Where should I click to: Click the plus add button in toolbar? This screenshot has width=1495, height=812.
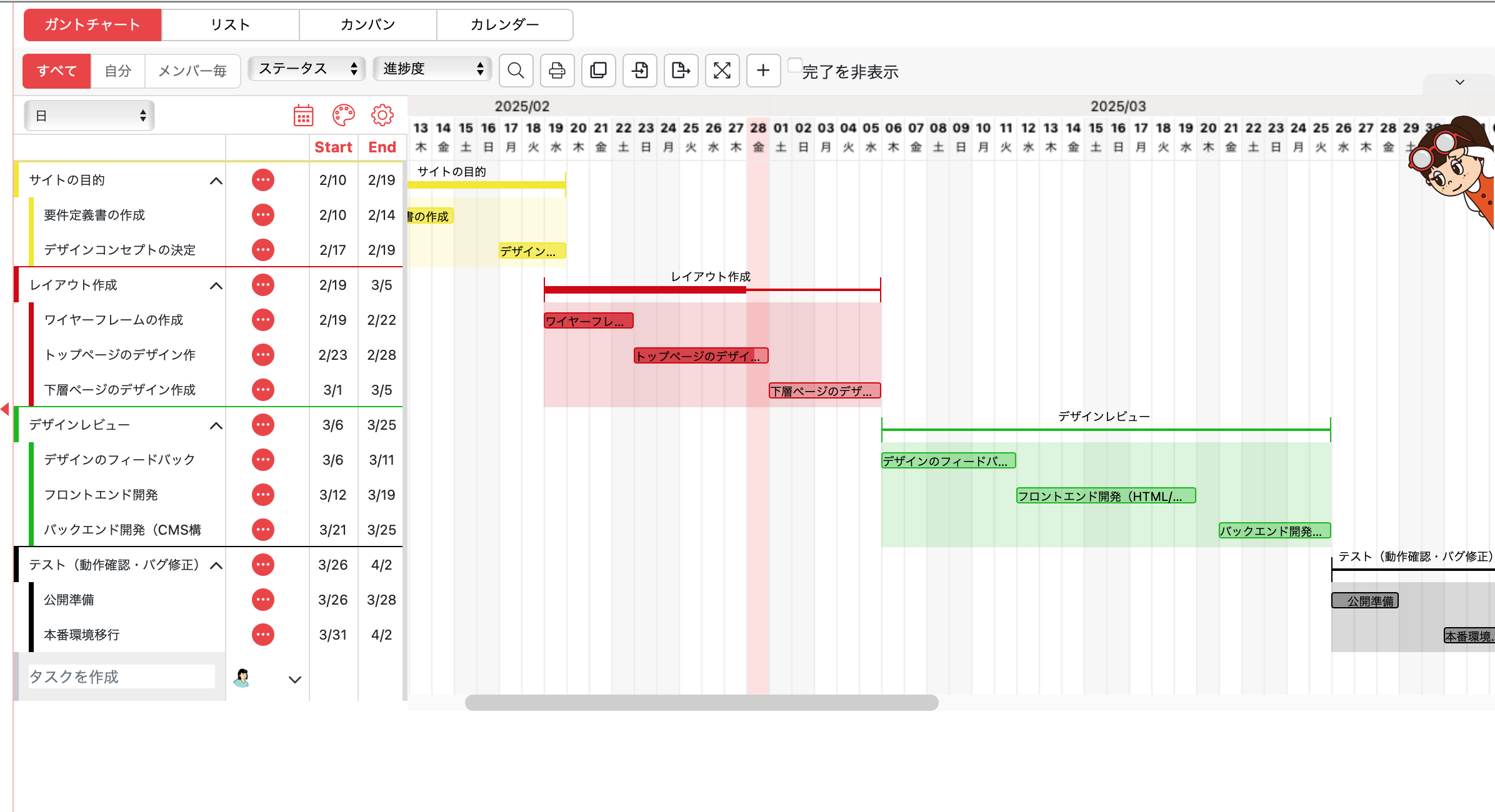coord(763,71)
